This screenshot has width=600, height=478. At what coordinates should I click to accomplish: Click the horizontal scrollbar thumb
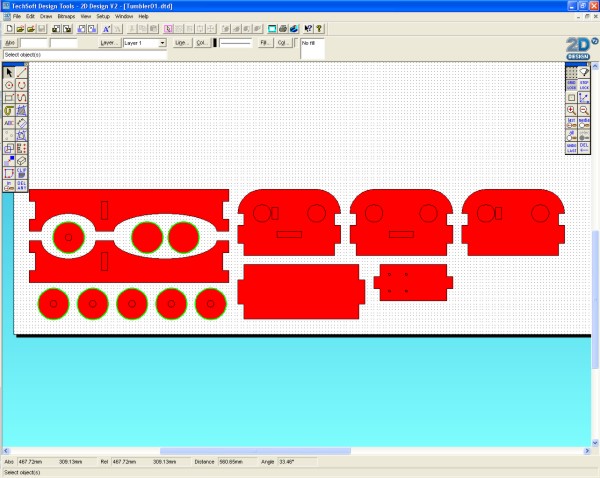click(255, 451)
